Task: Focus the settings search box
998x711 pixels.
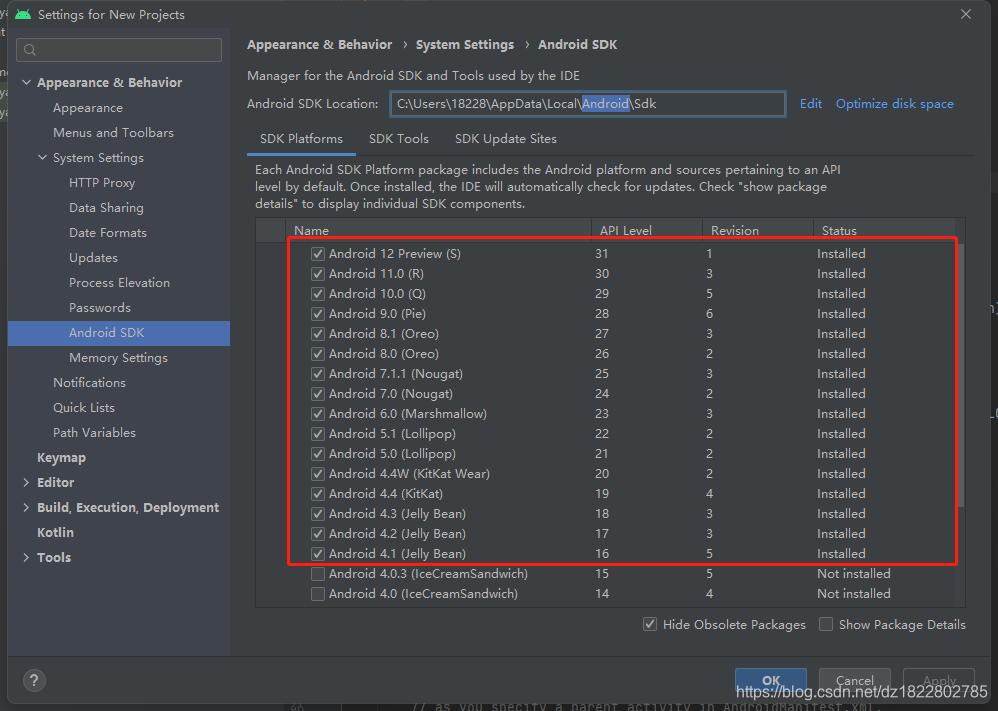Action: click(x=119, y=50)
